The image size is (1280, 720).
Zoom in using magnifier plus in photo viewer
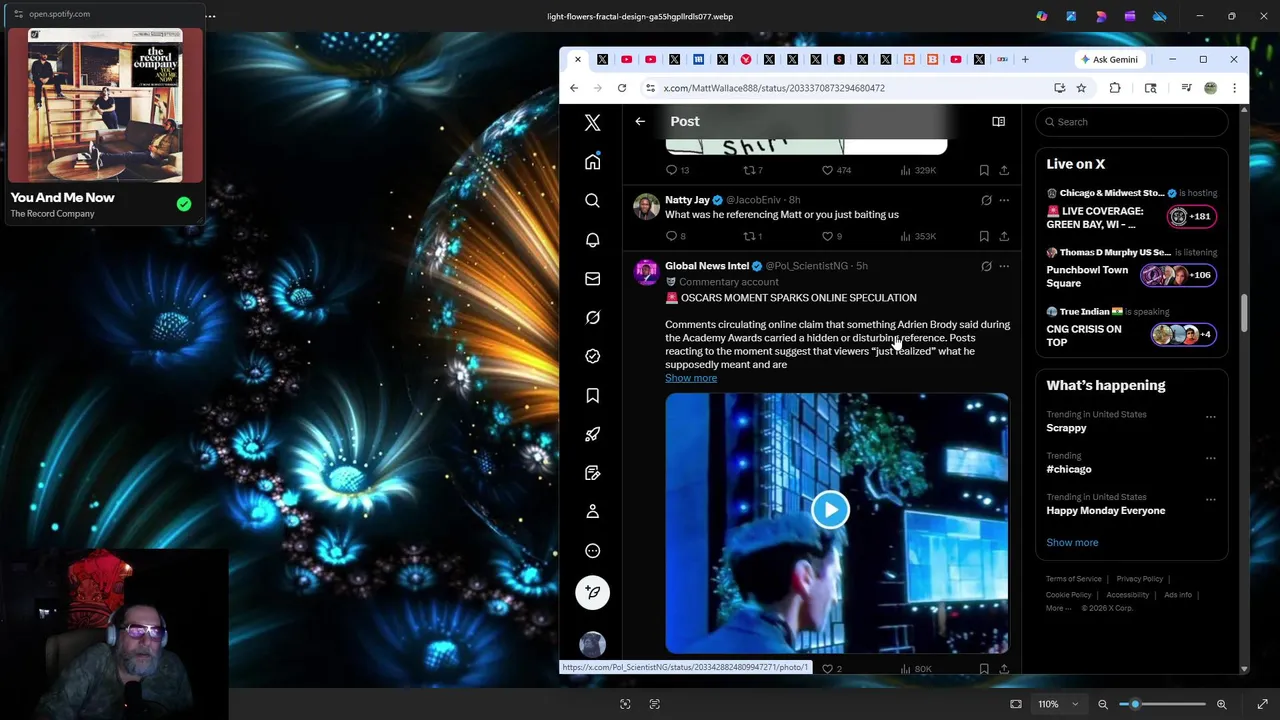click(x=1221, y=704)
